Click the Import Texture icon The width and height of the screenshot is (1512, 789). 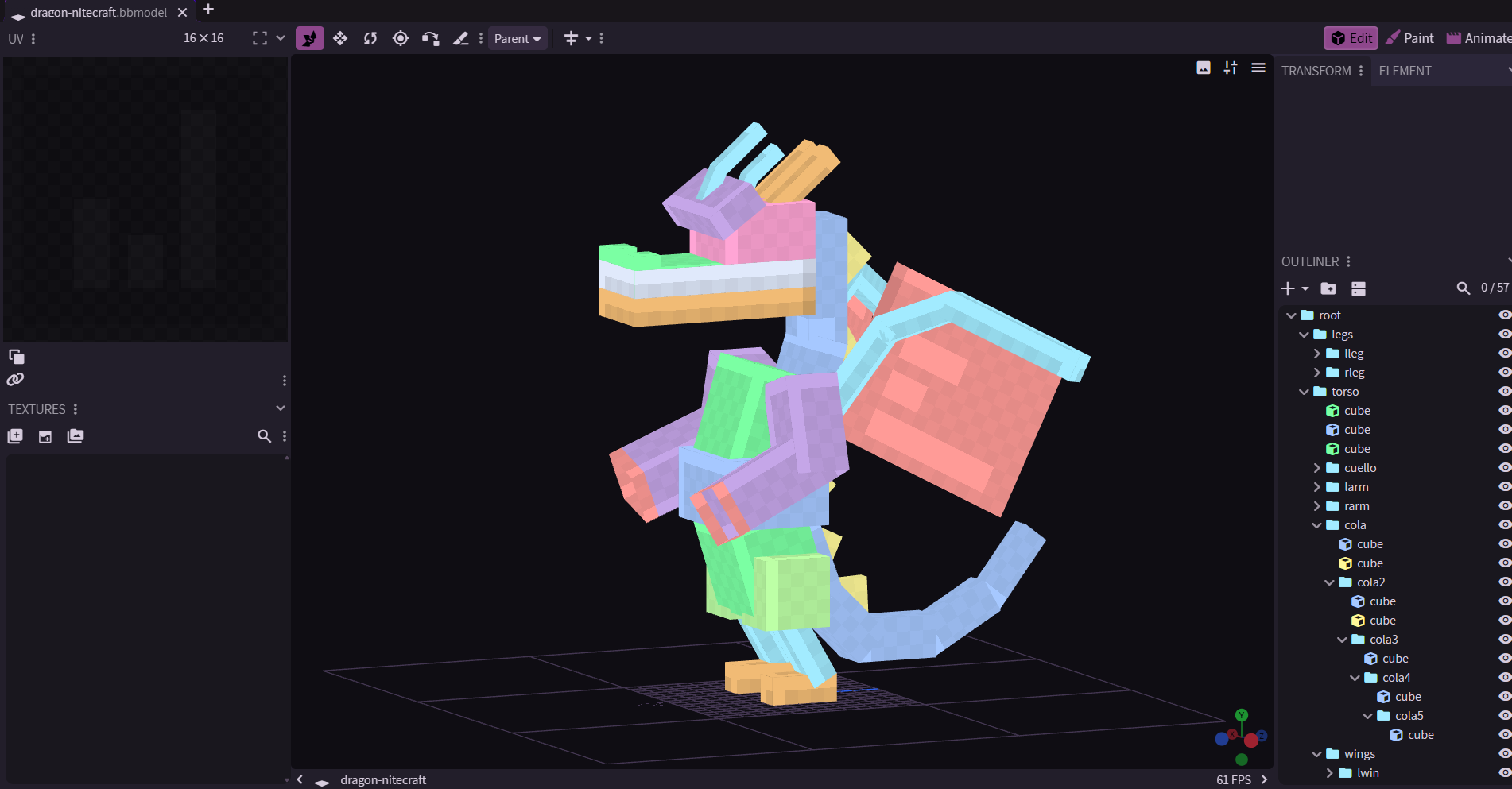point(15,436)
